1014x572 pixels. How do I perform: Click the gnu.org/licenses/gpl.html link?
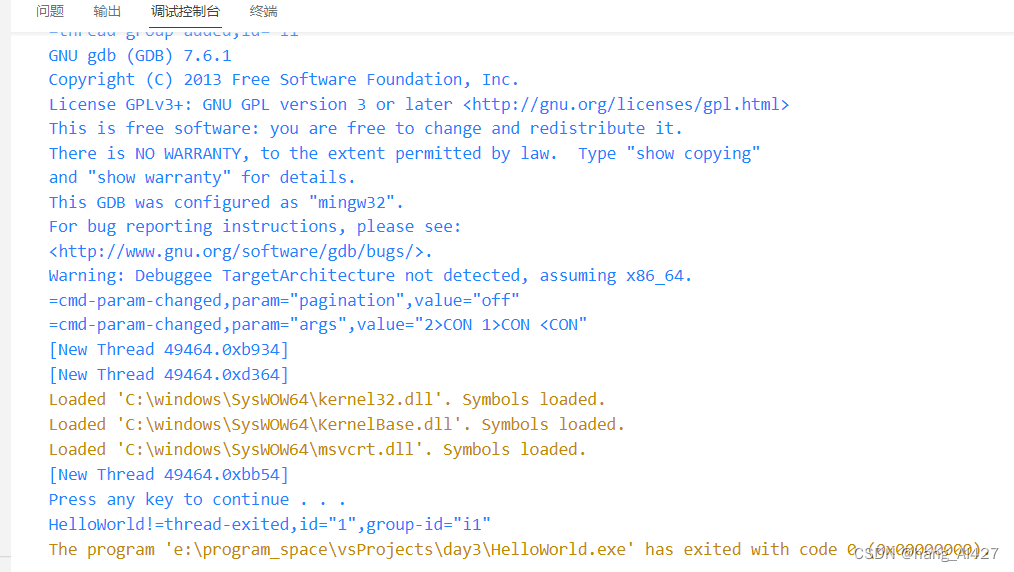(626, 104)
